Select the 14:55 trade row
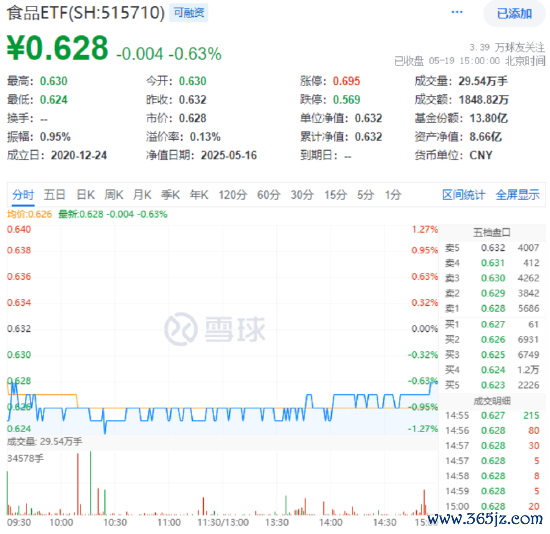This screenshot has height=534, width=550. tap(492, 415)
